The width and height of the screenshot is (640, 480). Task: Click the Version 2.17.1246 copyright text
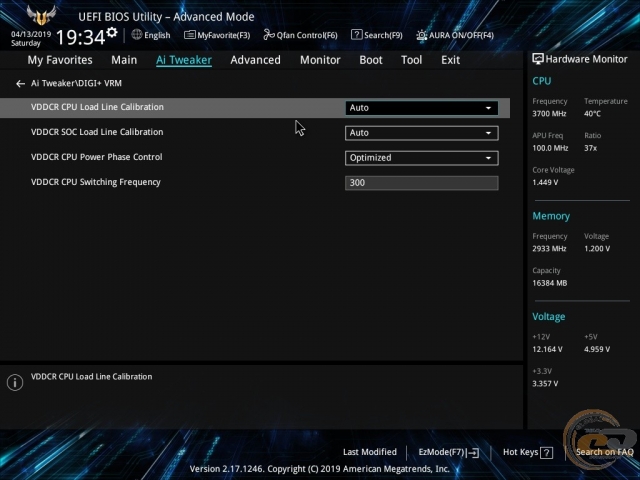click(320, 469)
